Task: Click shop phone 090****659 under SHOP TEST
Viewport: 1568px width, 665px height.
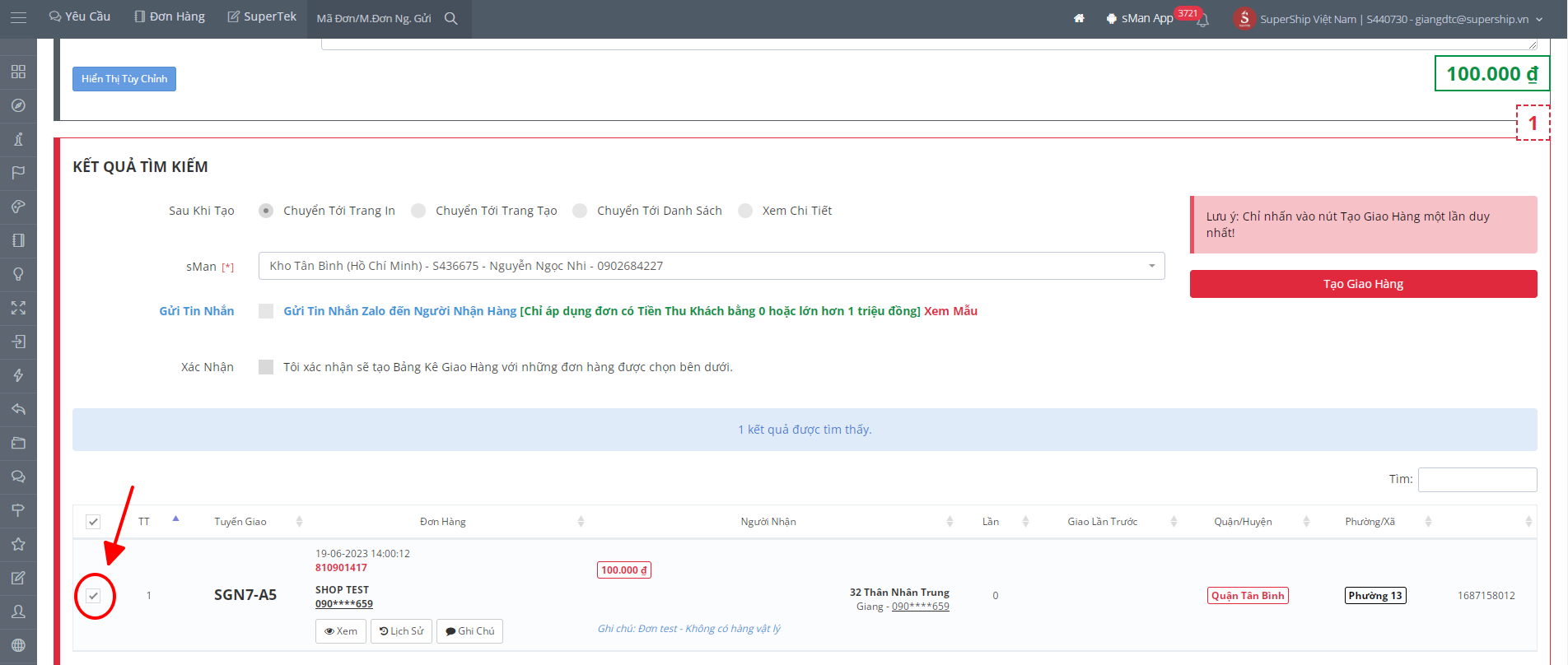Action: 344,604
